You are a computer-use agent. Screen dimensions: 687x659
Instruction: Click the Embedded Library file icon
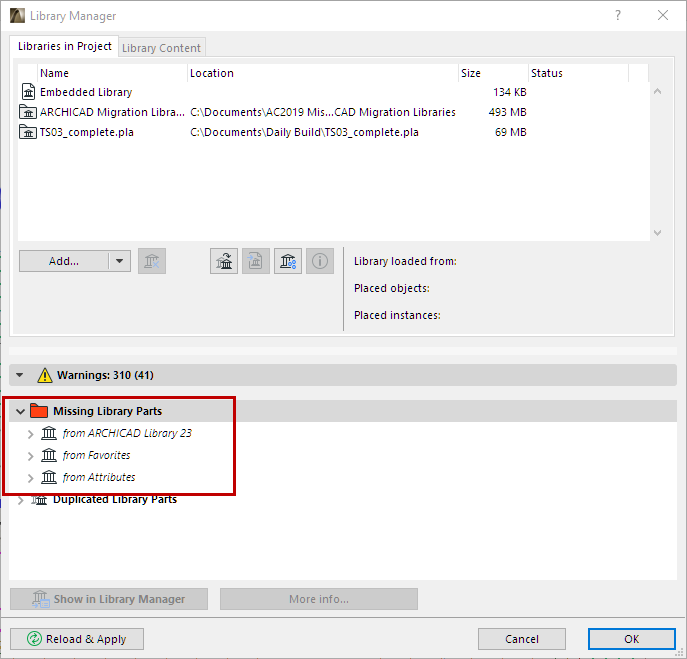[x=28, y=92]
